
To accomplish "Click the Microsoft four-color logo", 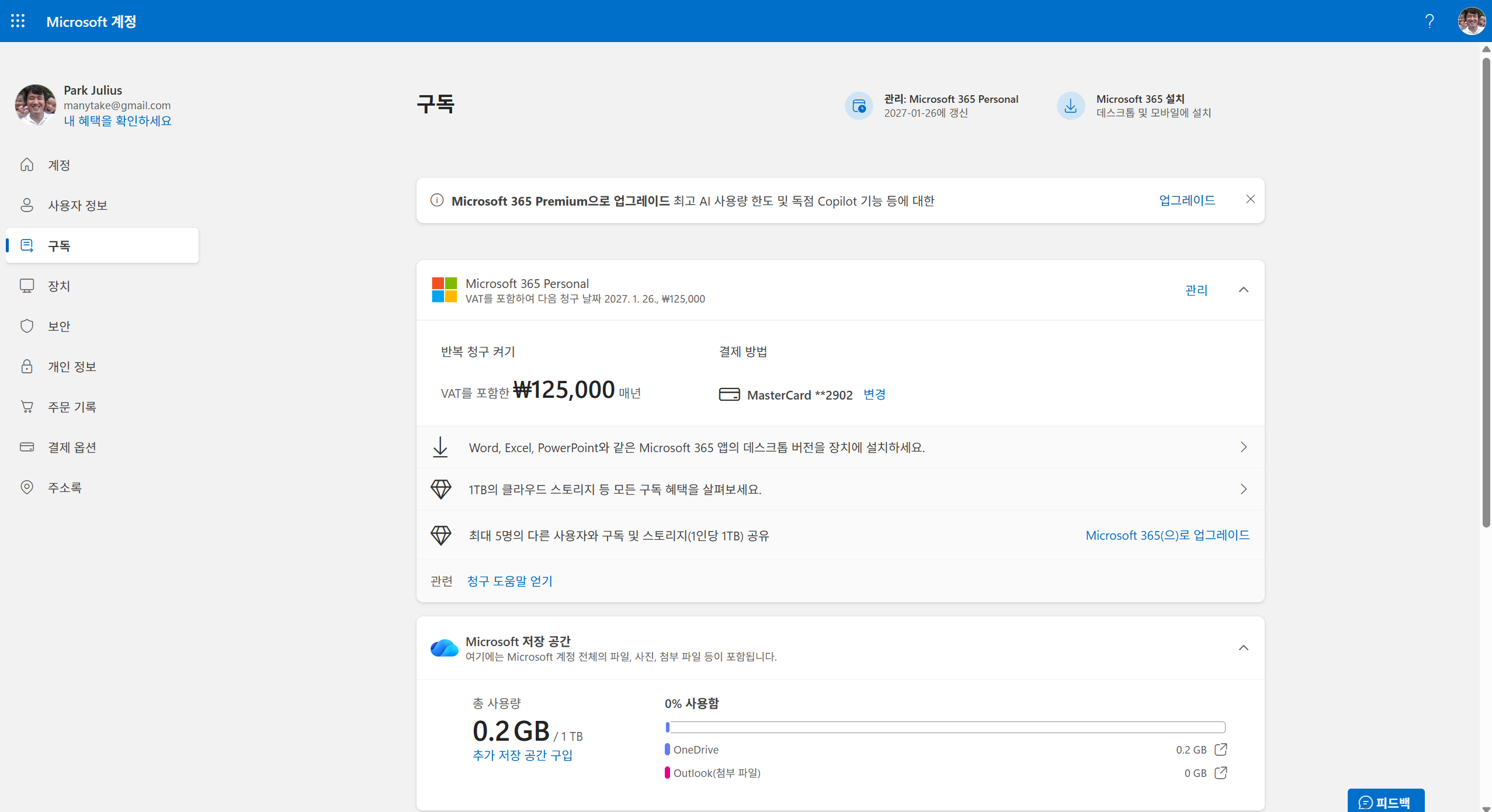I will 444,290.
